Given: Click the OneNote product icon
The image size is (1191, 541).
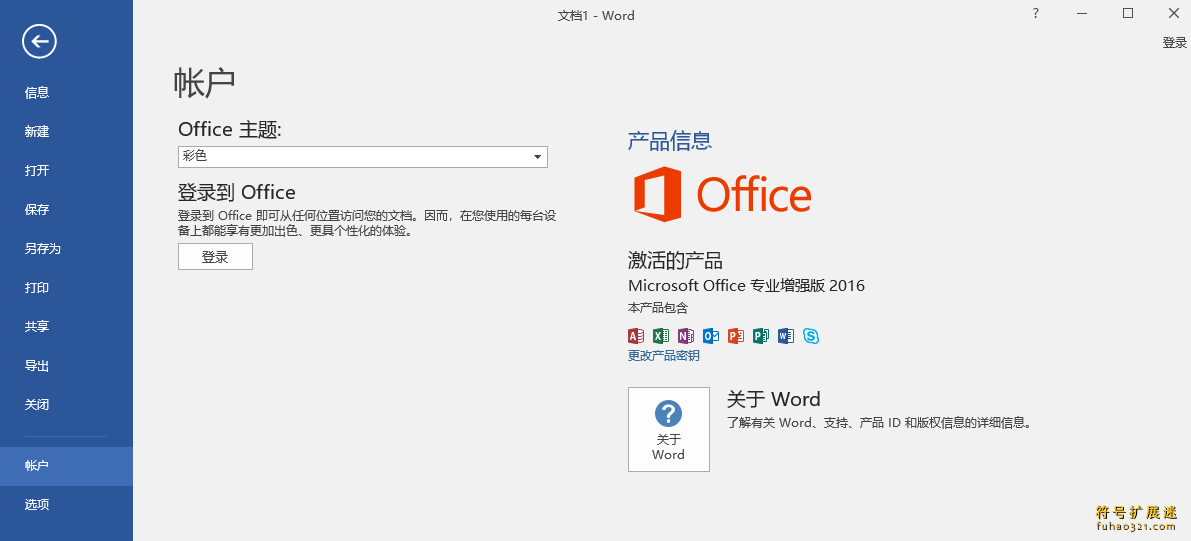Looking at the screenshot, I should [686, 336].
